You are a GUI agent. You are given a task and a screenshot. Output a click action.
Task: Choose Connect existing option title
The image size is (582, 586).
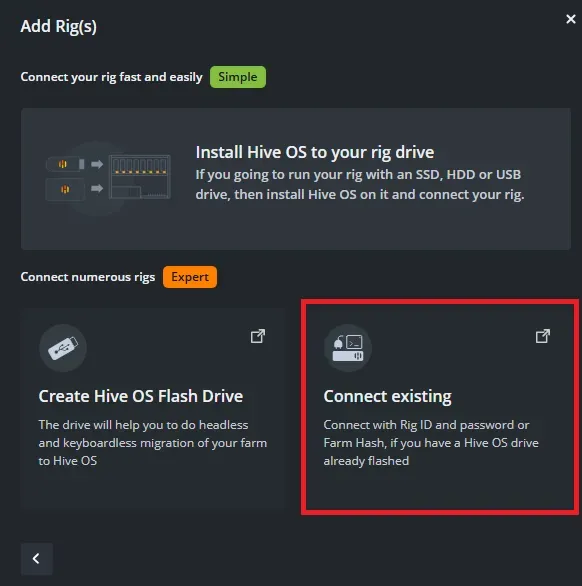pos(388,396)
